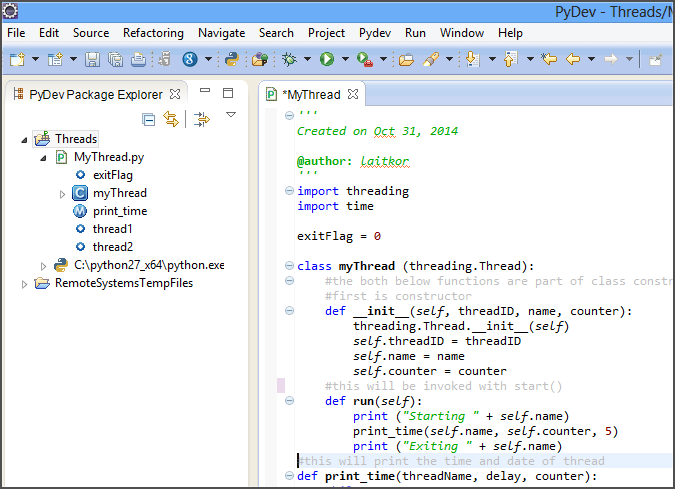
Task: Expand the myThread class tree node
Action: (63, 193)
